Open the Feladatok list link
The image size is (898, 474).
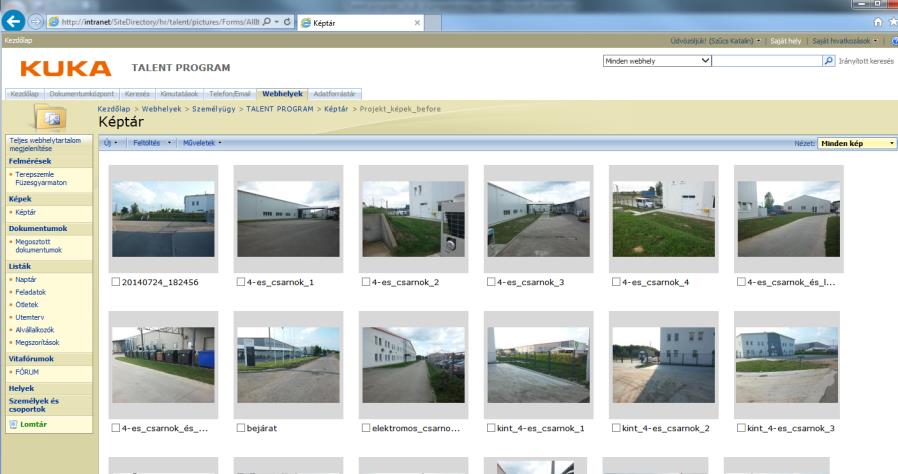pos(30,292)
